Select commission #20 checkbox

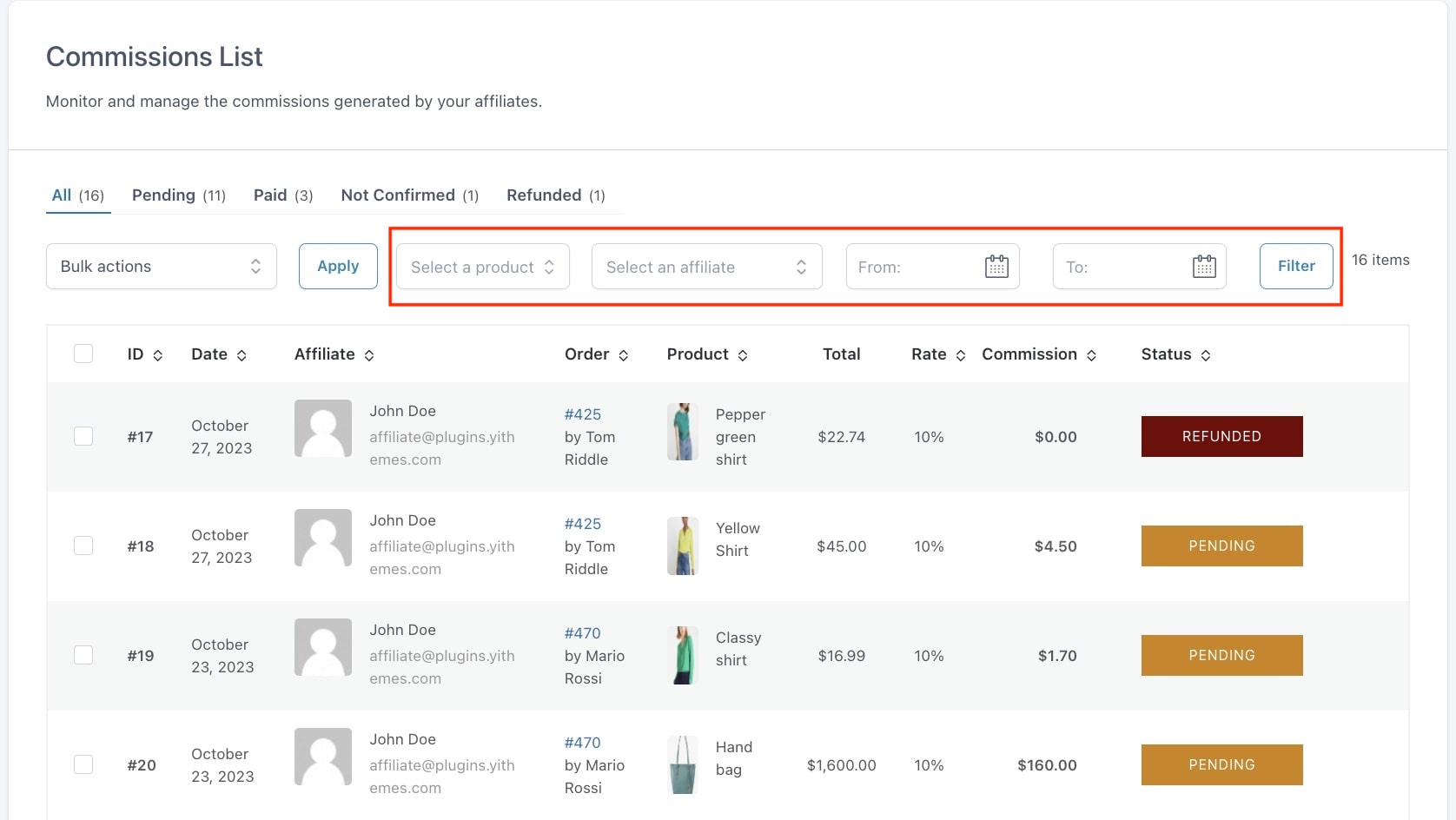pyautogui.click(x=83, y=764)
